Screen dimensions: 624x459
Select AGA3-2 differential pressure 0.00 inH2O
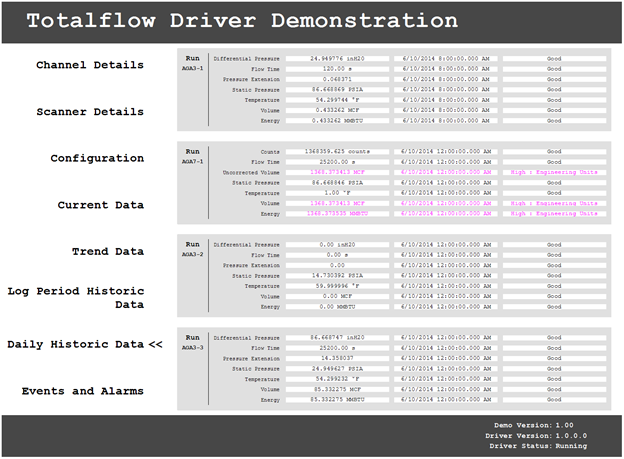337,245
